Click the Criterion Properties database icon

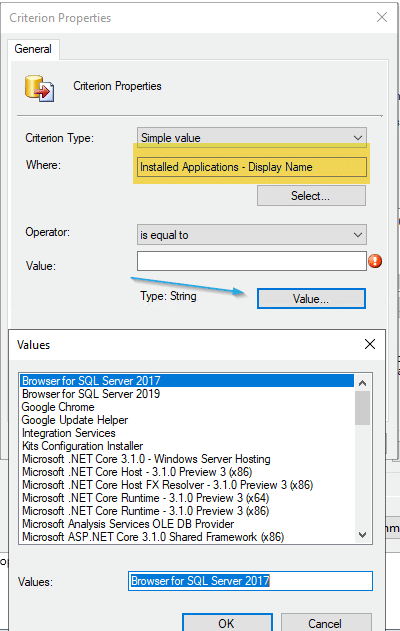pos(39,88)
